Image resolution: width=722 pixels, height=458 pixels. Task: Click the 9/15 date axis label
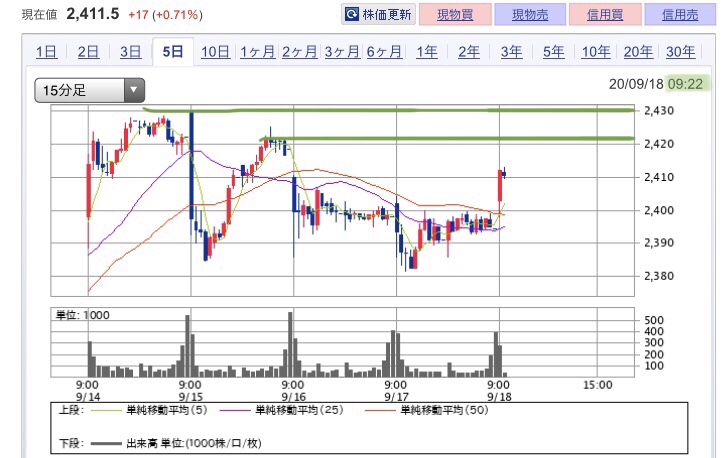[x=191, y=397]
